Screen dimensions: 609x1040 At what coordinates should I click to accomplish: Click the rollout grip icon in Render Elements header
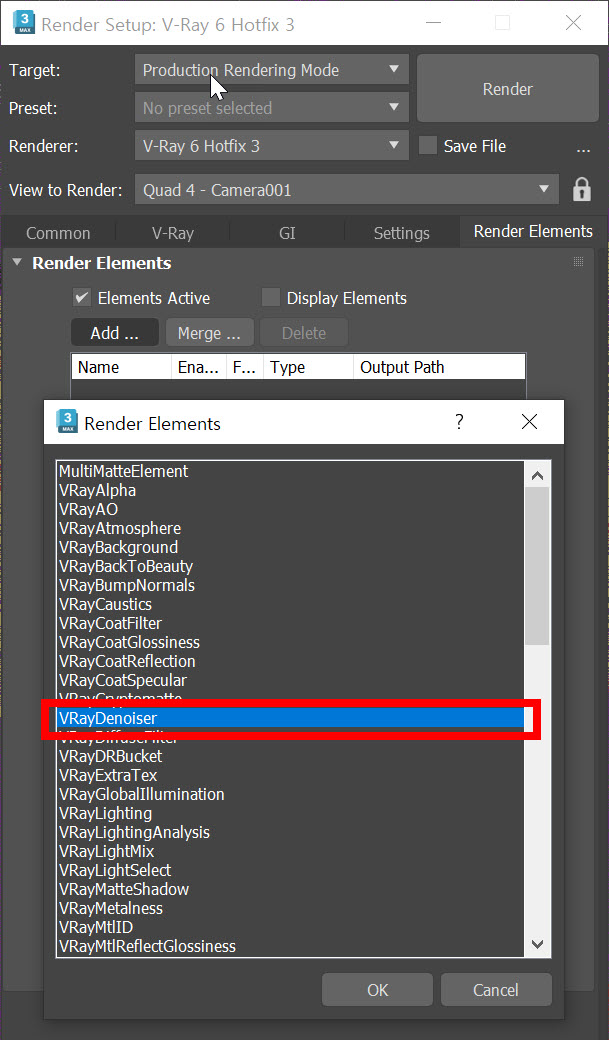(x=578, y=262)
